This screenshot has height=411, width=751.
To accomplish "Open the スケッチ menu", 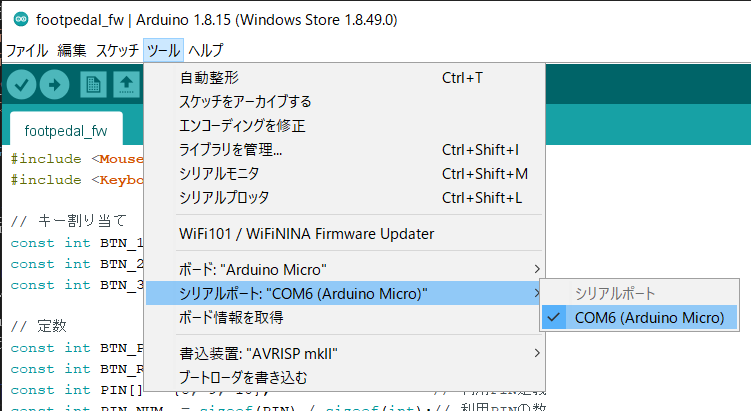I will point(117,50).
